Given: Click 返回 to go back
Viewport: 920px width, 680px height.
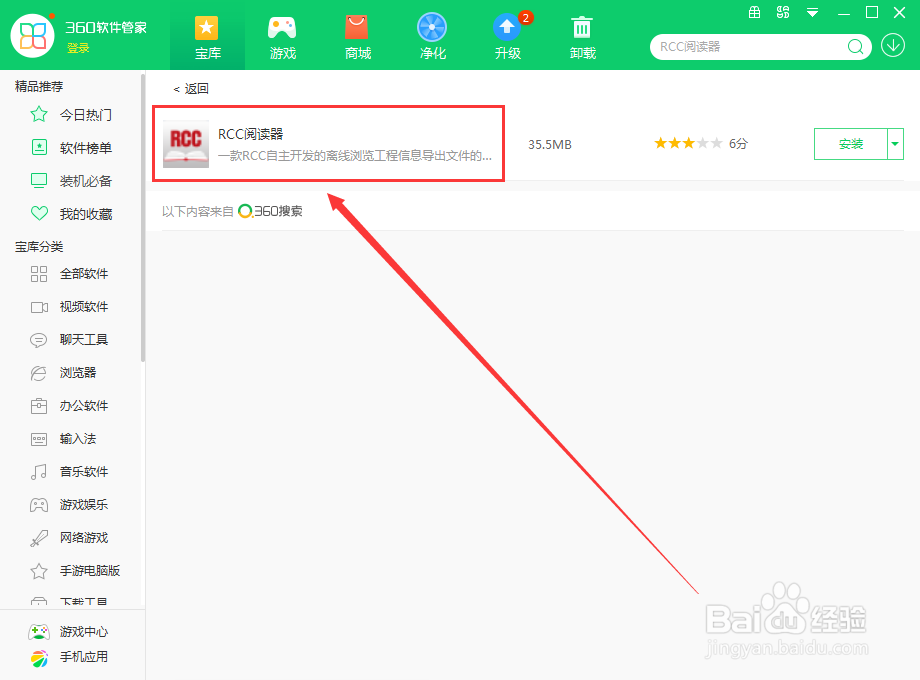Looking at the screenshot, I should coord(191,89).
